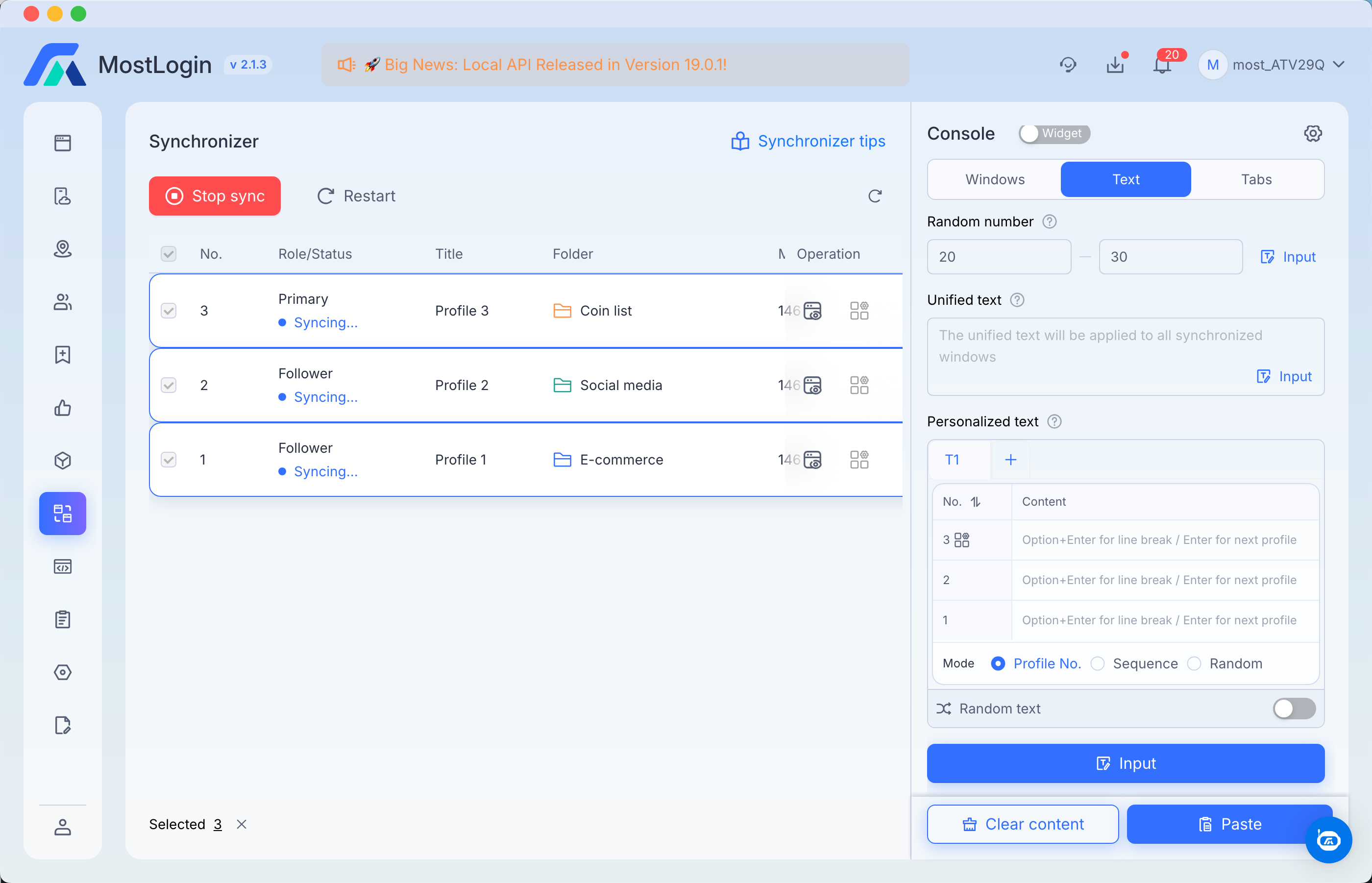Show window for Profile 2 row
The image size is (1372, 883).
[812, 385]
